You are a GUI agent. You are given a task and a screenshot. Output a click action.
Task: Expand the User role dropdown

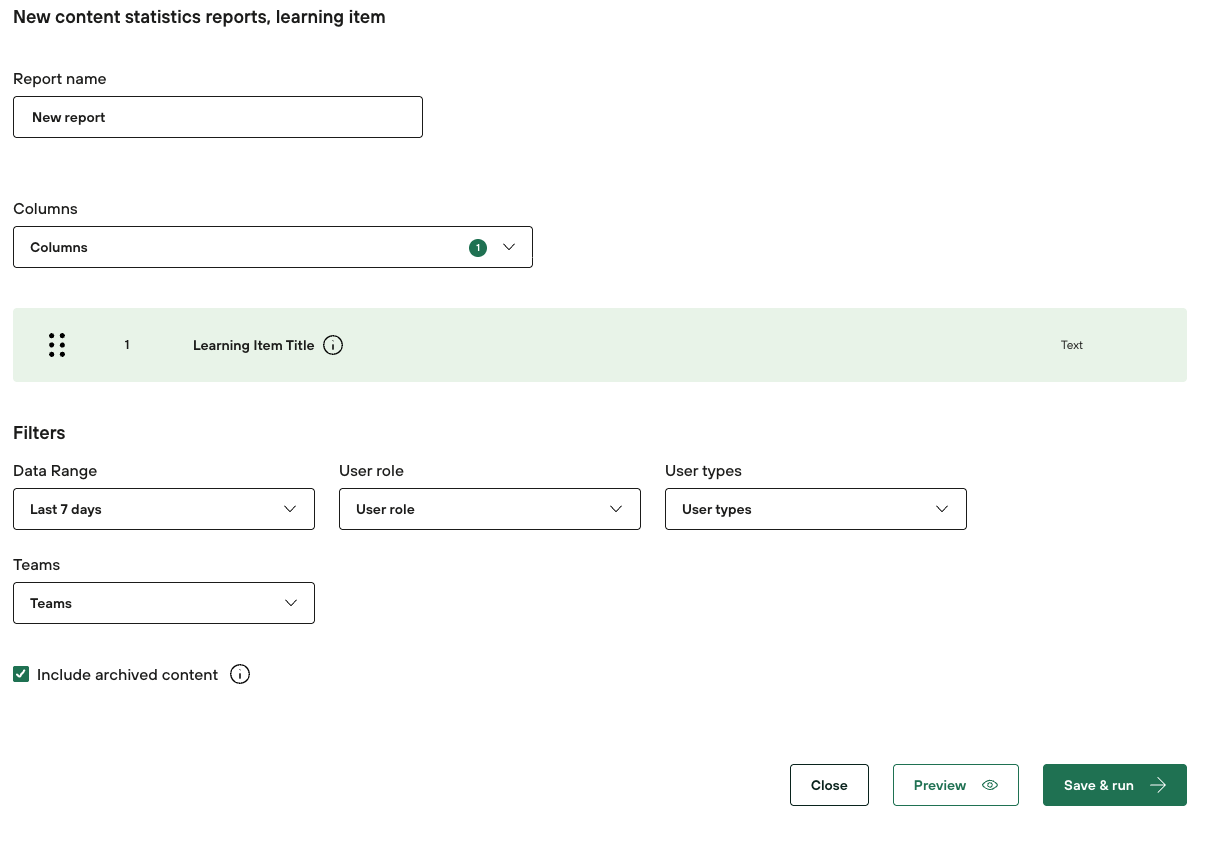(x=490, y=509)
